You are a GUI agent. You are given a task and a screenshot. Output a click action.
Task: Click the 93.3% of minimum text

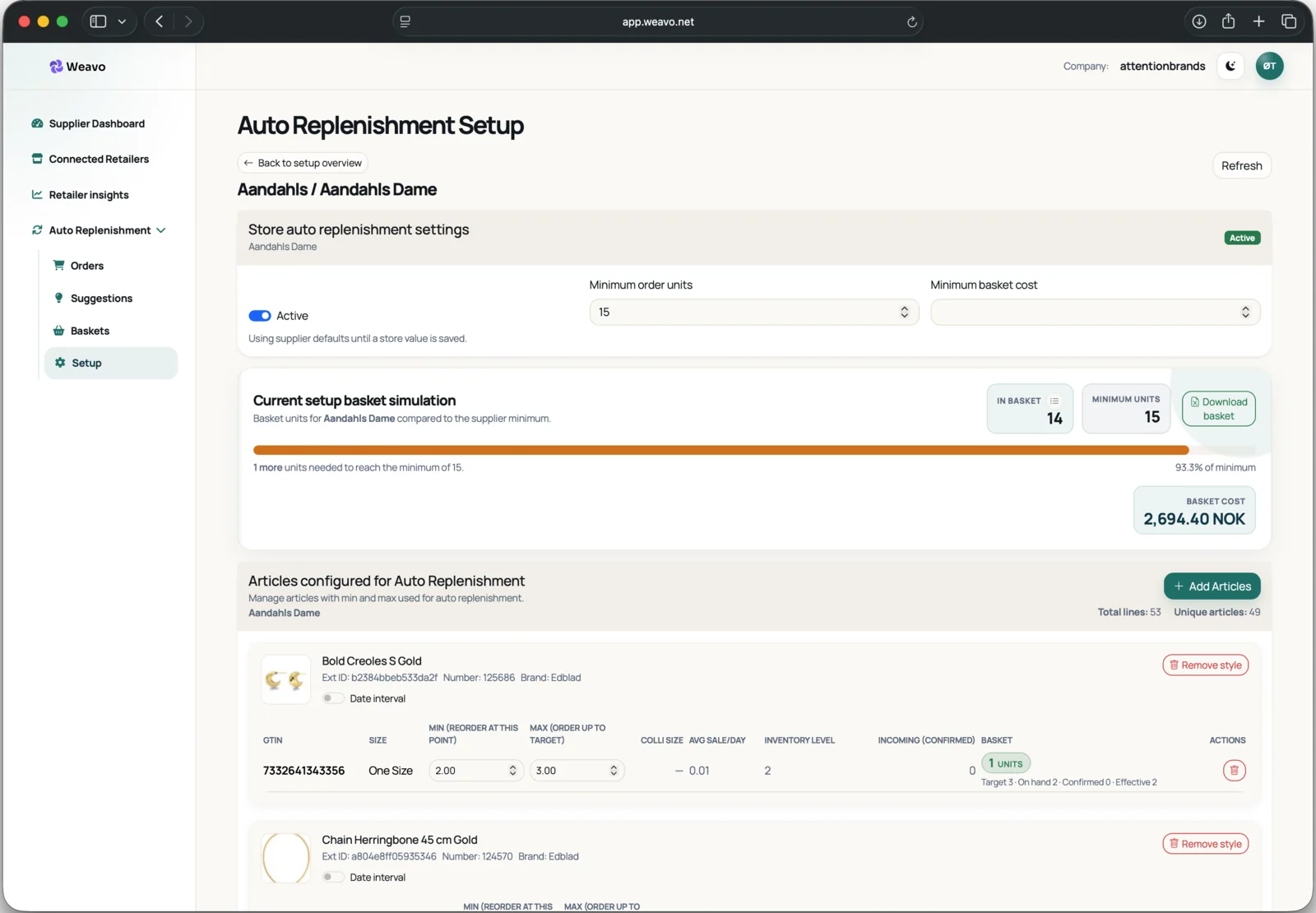1215,467
